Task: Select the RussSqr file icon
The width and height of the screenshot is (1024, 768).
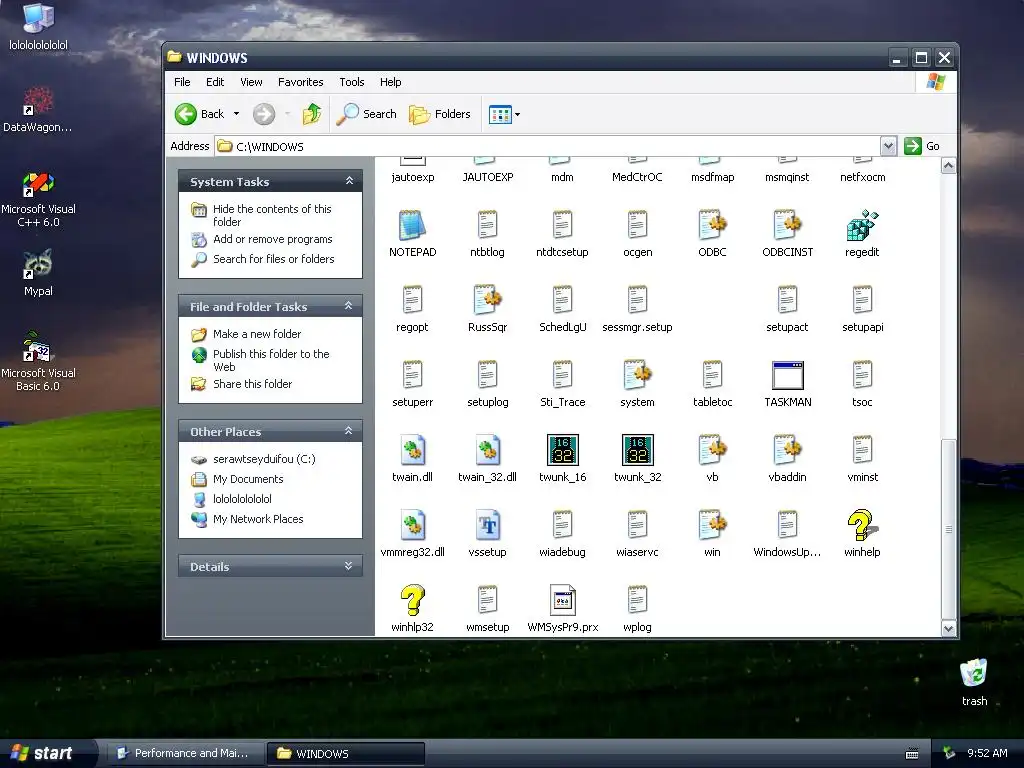Action: pyautogui.click(x=487, y=300)
